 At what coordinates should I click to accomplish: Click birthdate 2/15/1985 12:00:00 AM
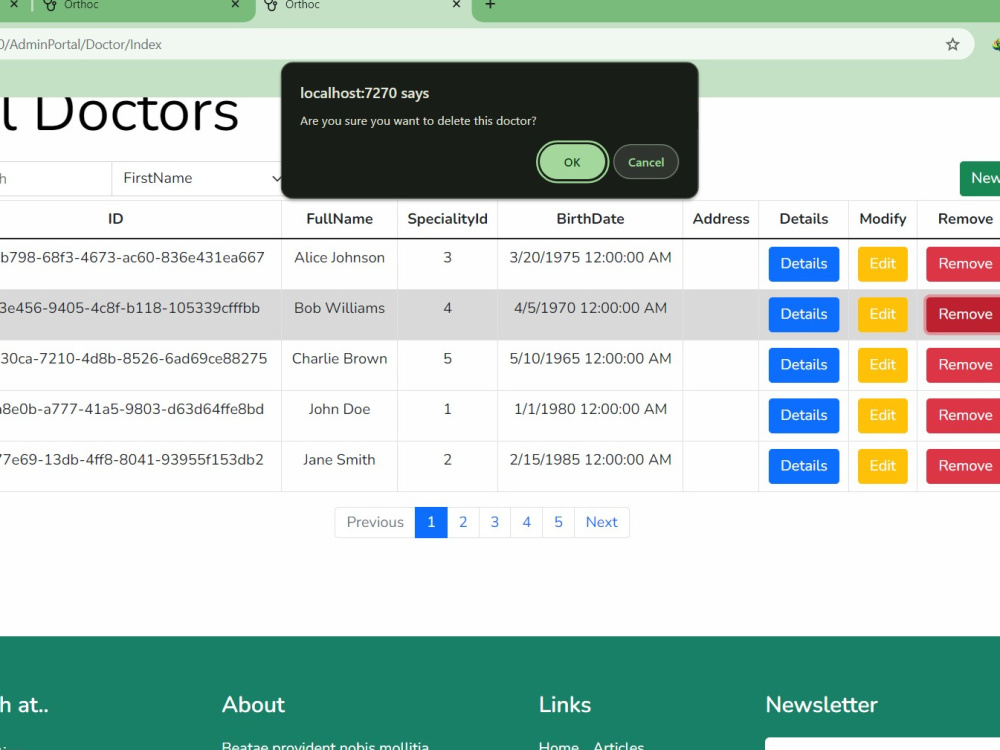coord(590,460)
